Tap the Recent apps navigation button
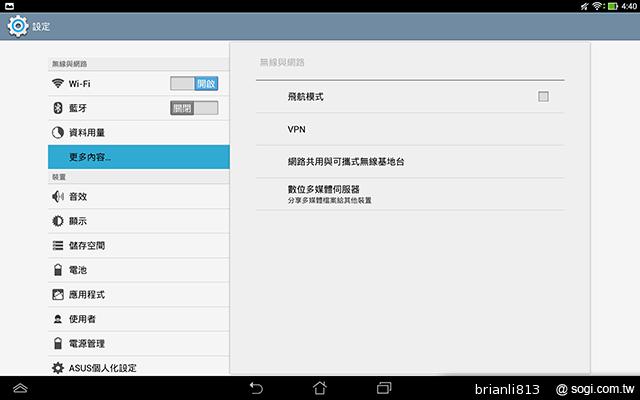This screenshot has height=400, width=640. (384, 388)
